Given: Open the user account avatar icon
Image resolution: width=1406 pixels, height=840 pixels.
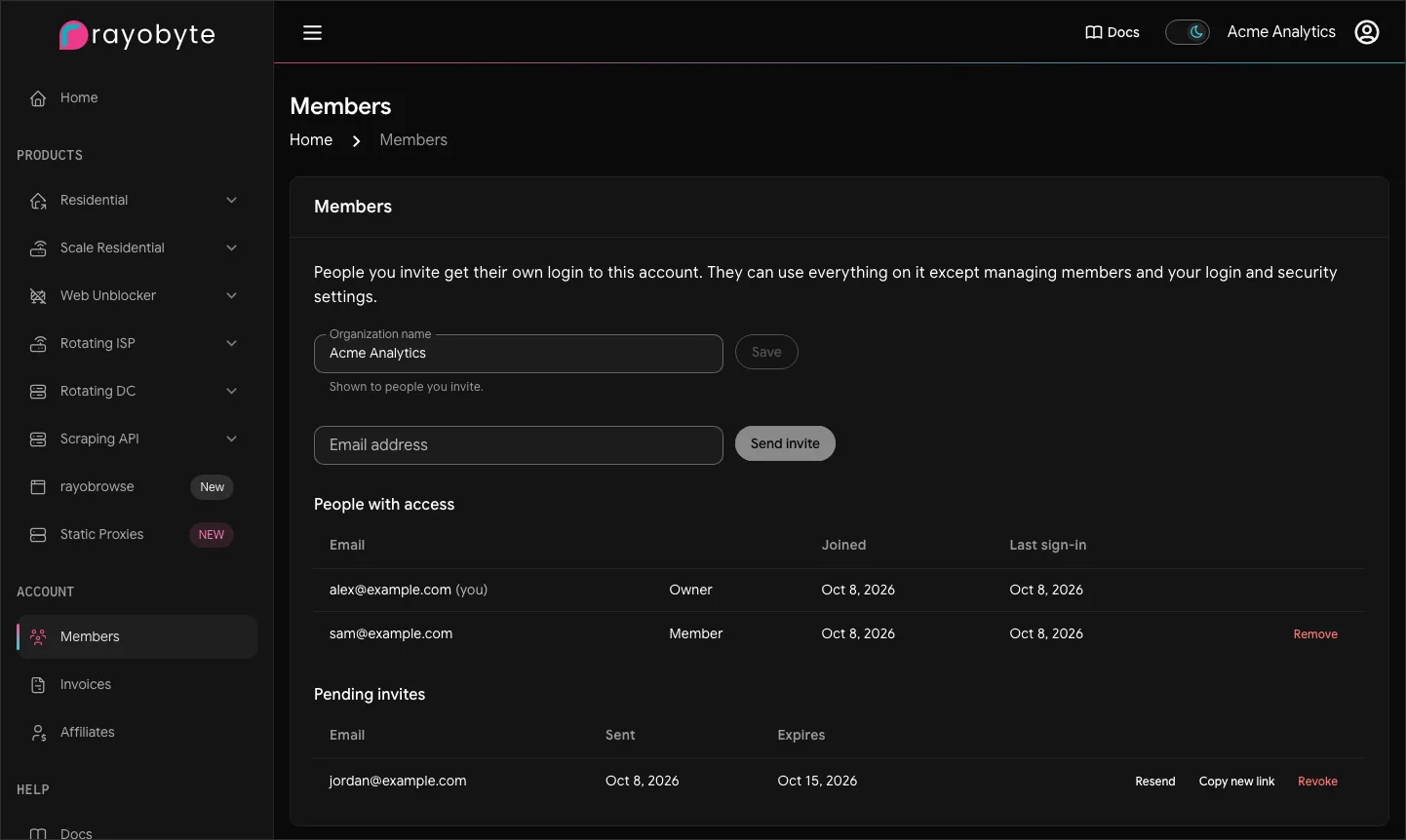Looking at the screenshot, I should tap(1367, 32).
